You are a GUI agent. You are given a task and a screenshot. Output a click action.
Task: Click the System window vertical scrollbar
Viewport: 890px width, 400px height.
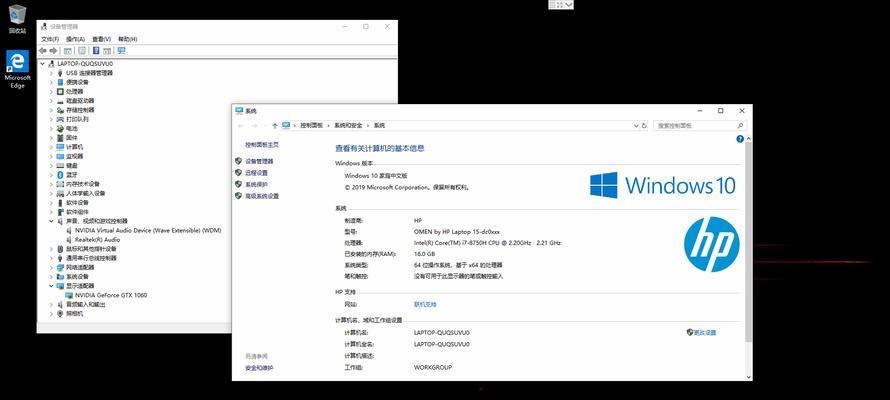[749, 241]
